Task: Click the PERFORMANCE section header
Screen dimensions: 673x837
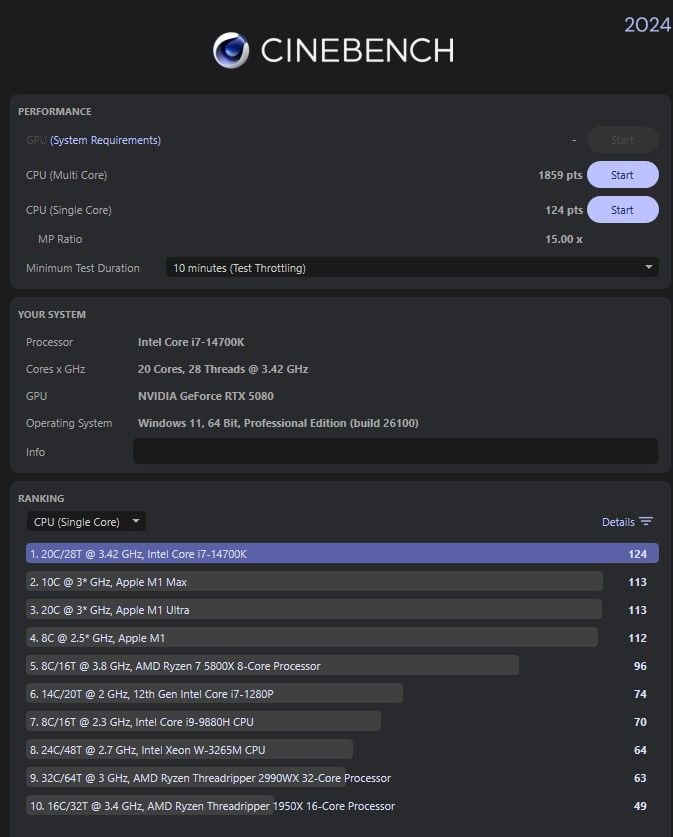Action: [54, 112]
